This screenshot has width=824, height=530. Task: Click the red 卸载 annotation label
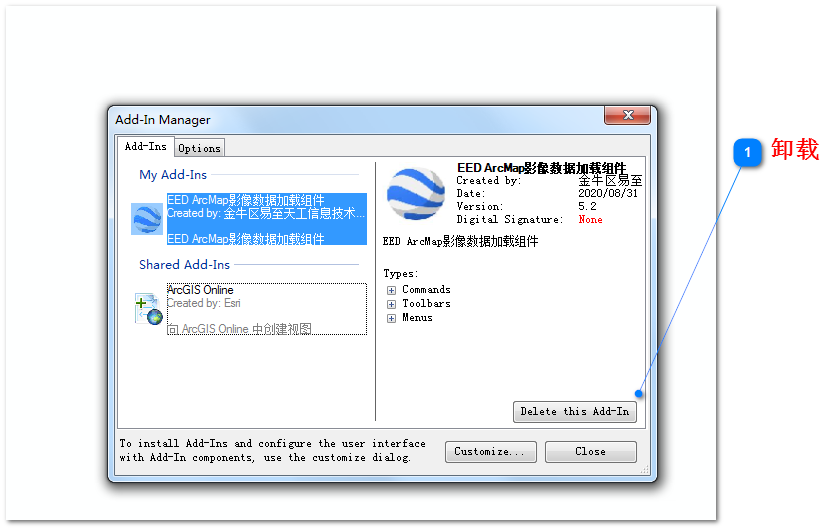[795, 150]
